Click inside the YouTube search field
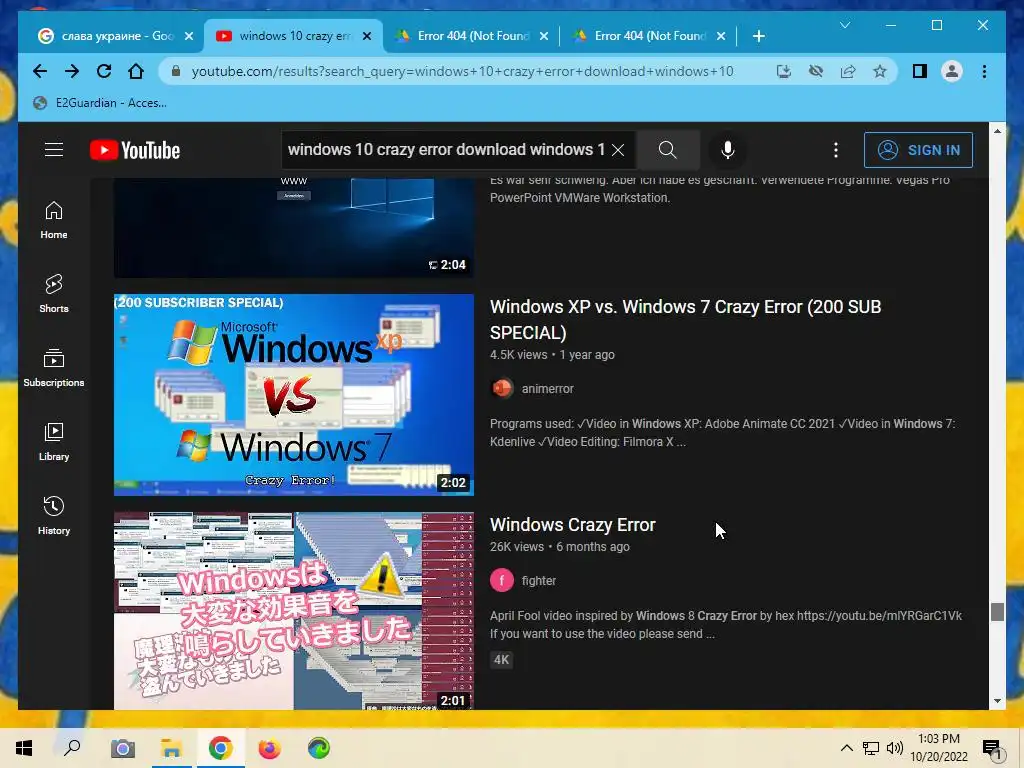 tap(447, 150)
